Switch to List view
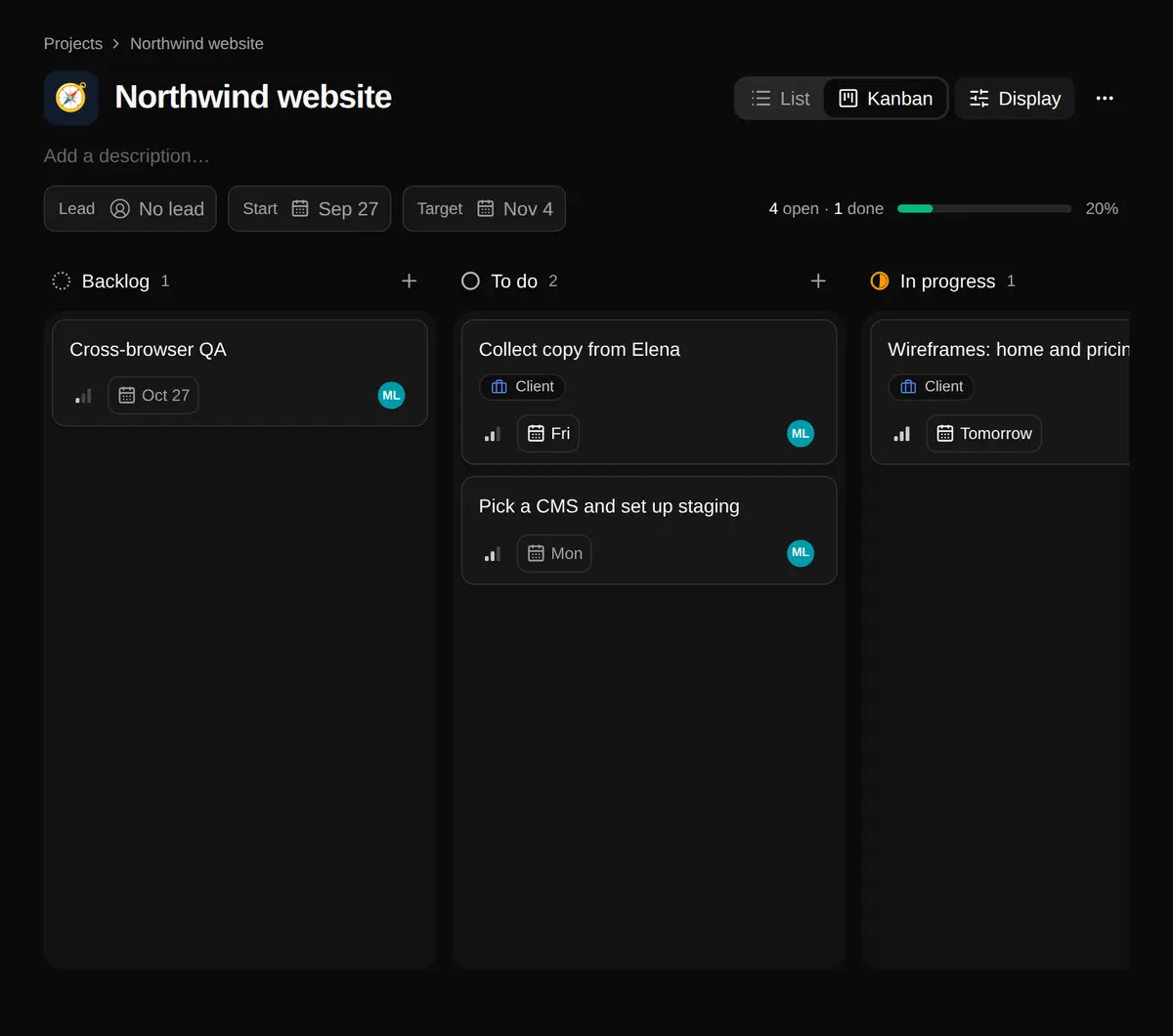The image size is (1173, 1036). [780, 99]
